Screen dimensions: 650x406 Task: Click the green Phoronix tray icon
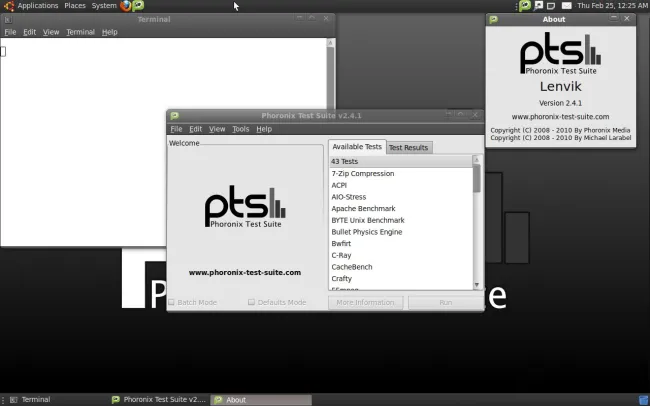[525, 6]
